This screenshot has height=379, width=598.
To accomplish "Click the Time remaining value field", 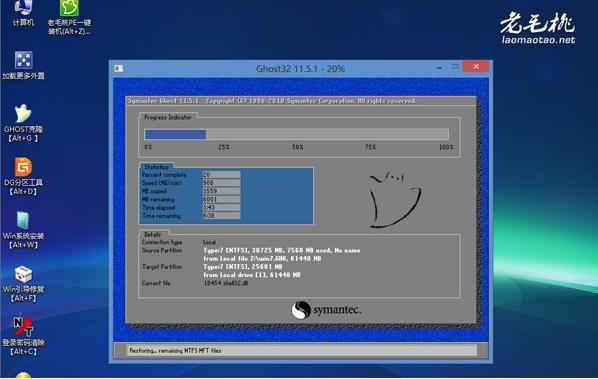I will [x=221, y=216].
